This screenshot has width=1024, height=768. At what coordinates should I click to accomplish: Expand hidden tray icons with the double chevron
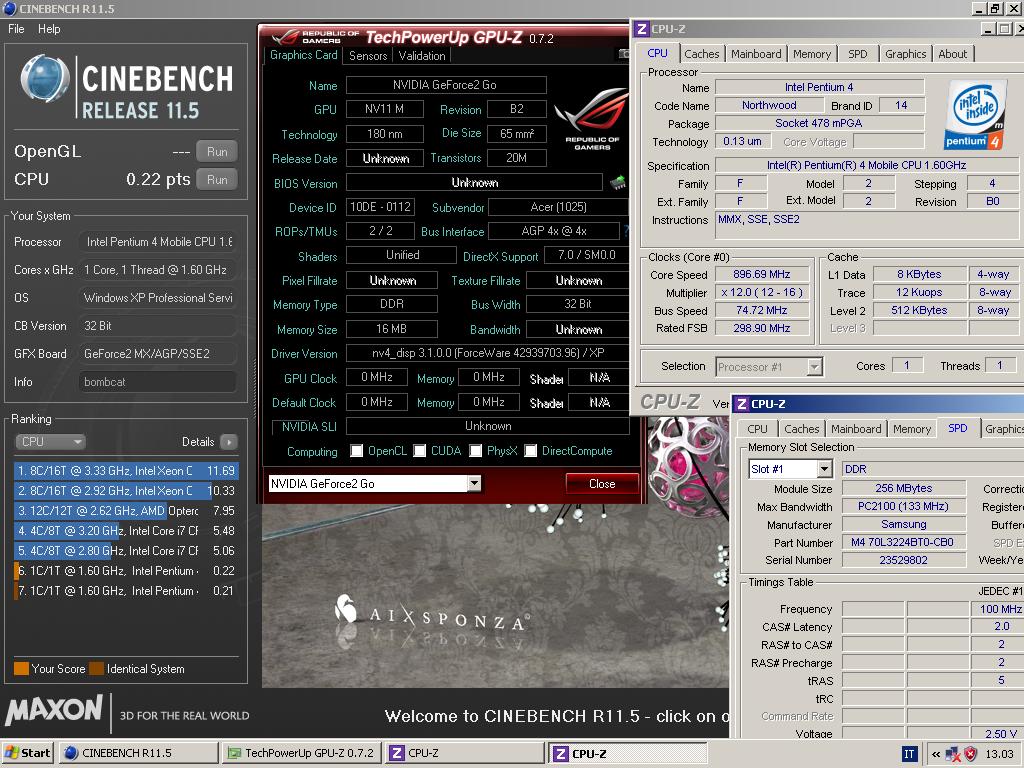pyautogui.click(x=936, y=754)
